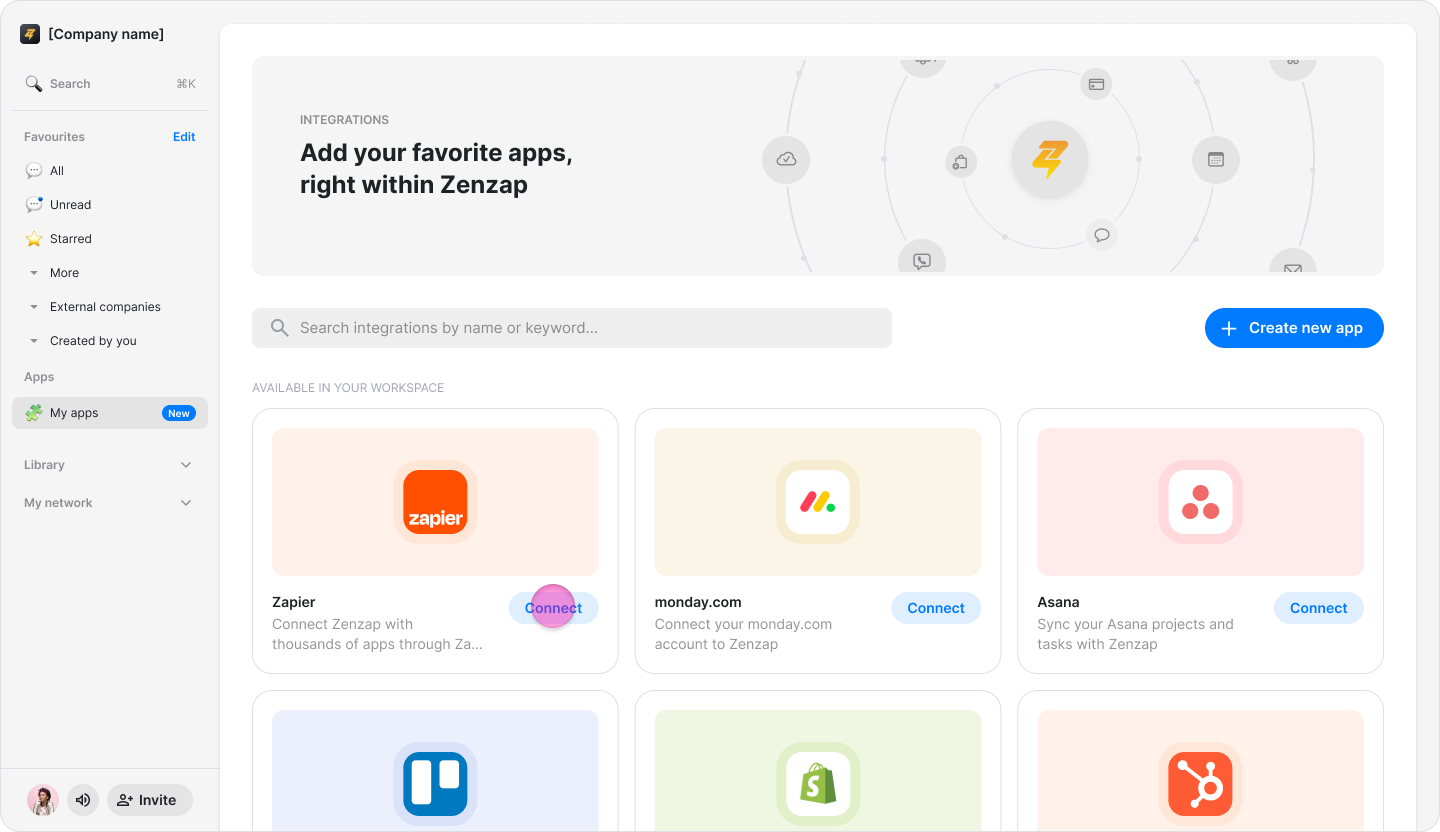Click the Asana card title text
Screen dimensions: 1440x832
pyautogui.click(x=1059, y=602)
